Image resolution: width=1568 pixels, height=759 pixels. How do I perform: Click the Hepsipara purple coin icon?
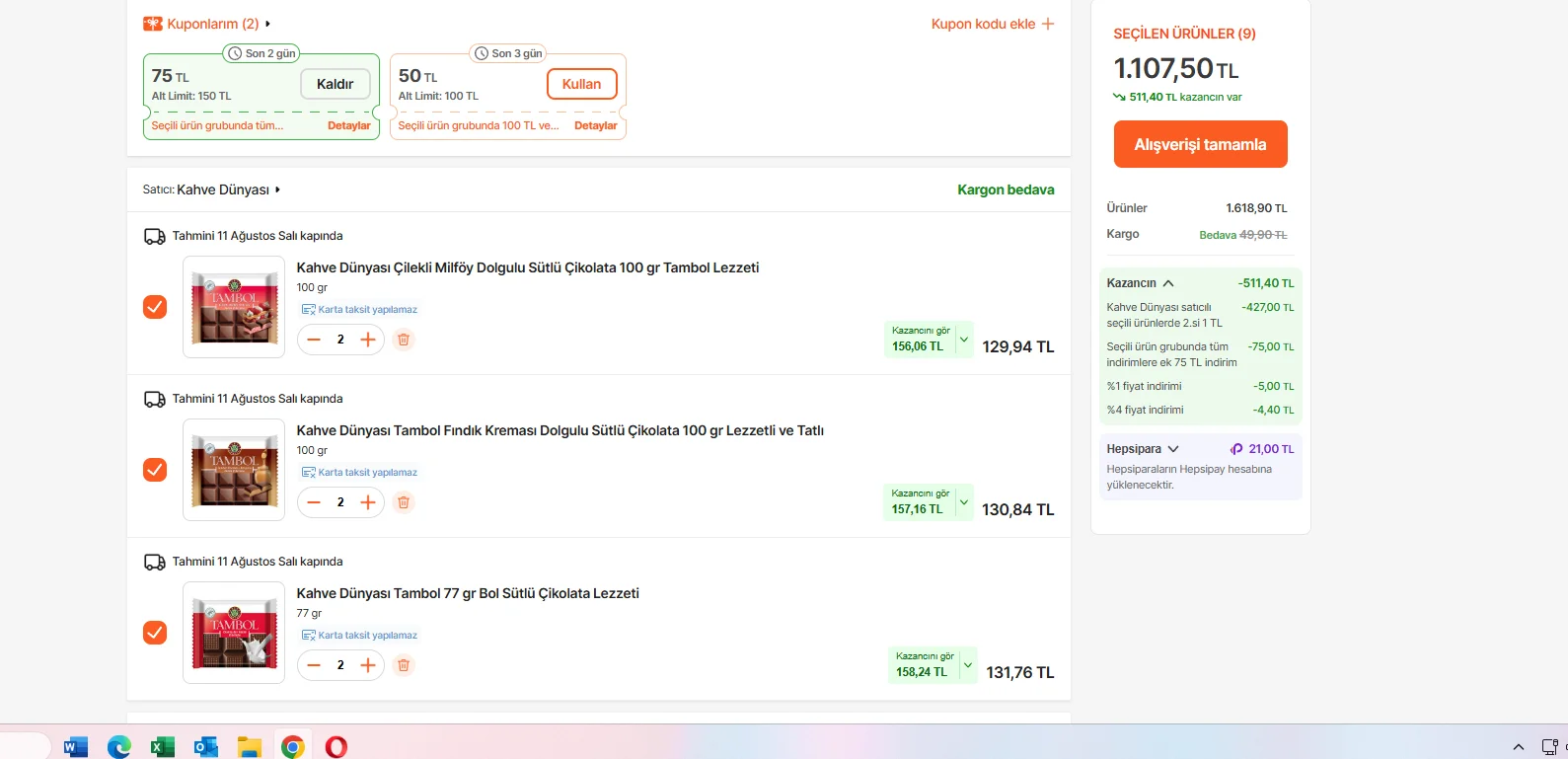(1236, 449)
